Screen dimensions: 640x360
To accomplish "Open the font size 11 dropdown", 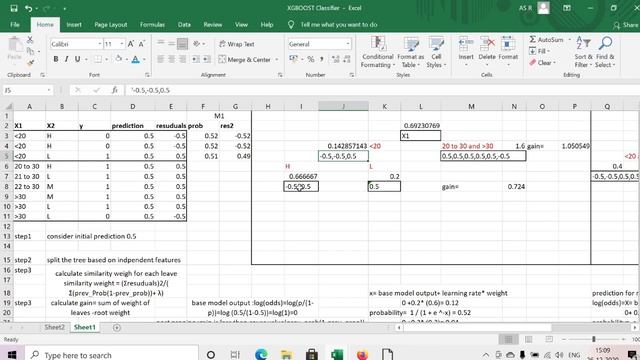I will [122, 44].
